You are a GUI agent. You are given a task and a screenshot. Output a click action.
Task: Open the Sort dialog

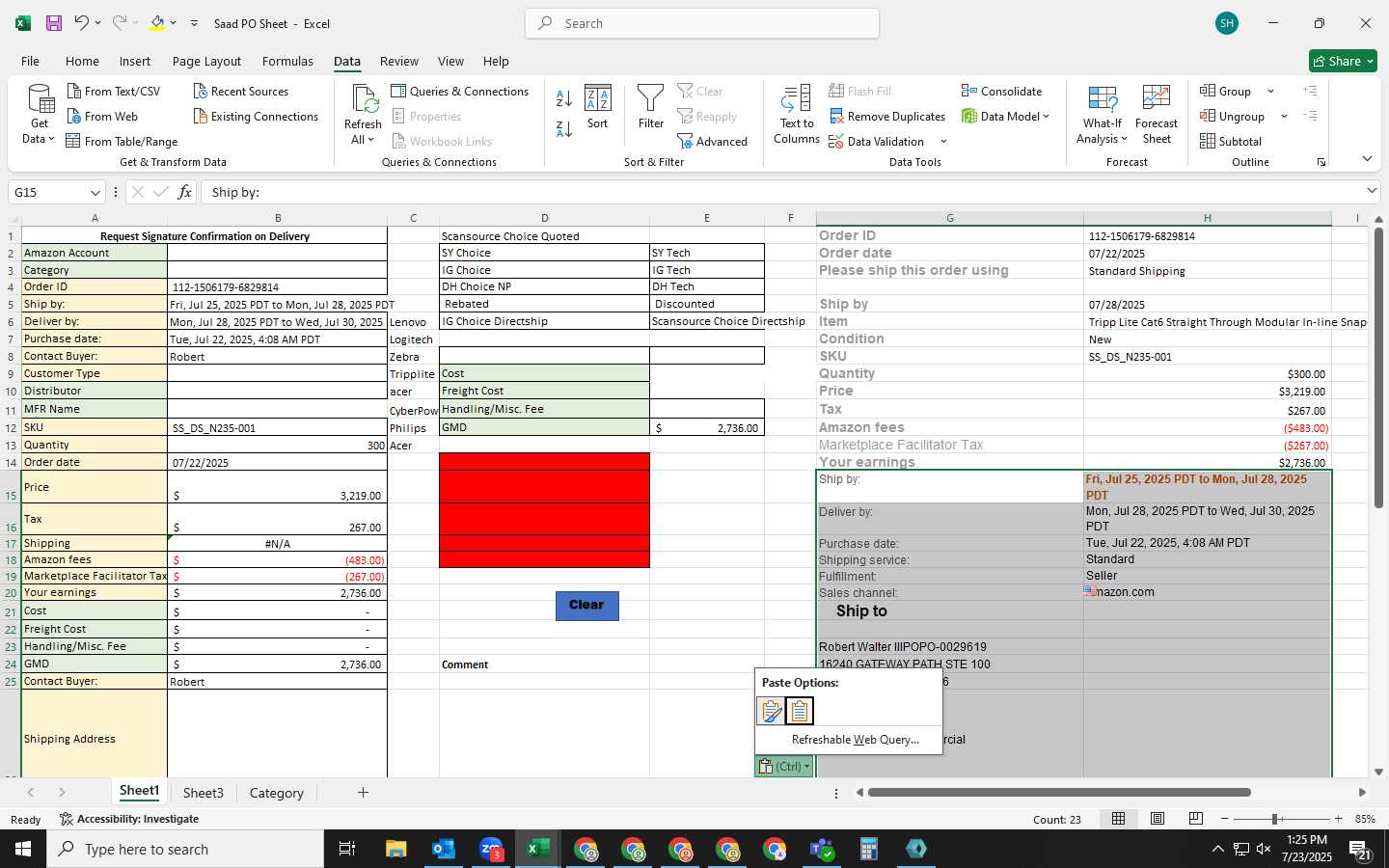pyautogui.click(x=598, y=106)
